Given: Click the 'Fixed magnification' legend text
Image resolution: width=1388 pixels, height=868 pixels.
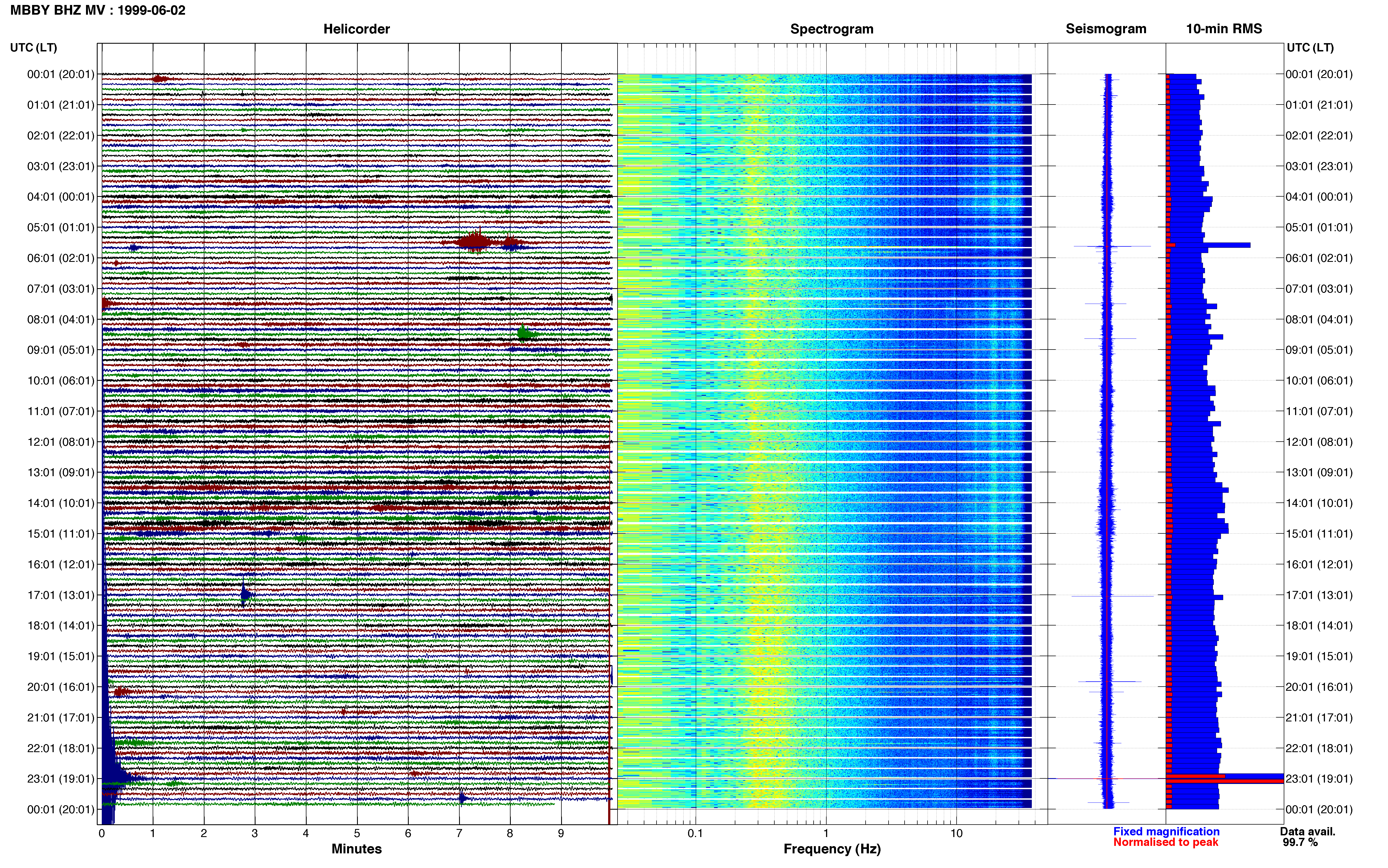Looking at the screenshot, I should (1166, 832).
